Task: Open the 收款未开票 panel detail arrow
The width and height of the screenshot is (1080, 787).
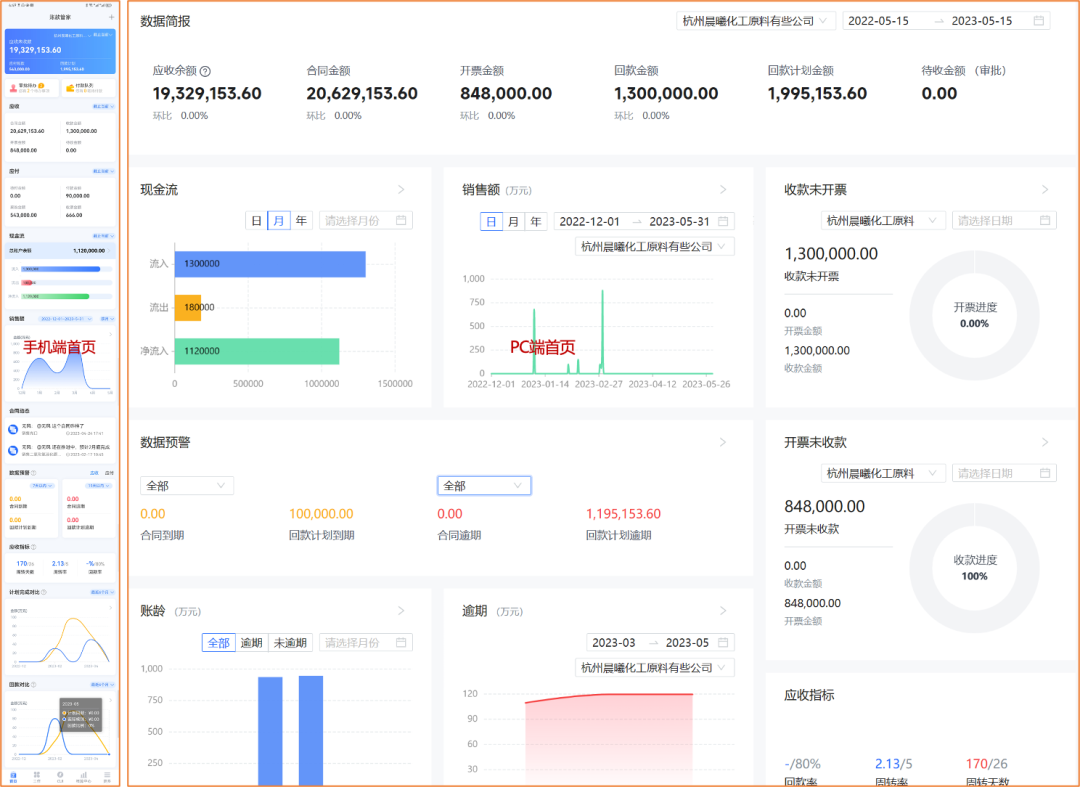Action: click(x=1045, y=189)
